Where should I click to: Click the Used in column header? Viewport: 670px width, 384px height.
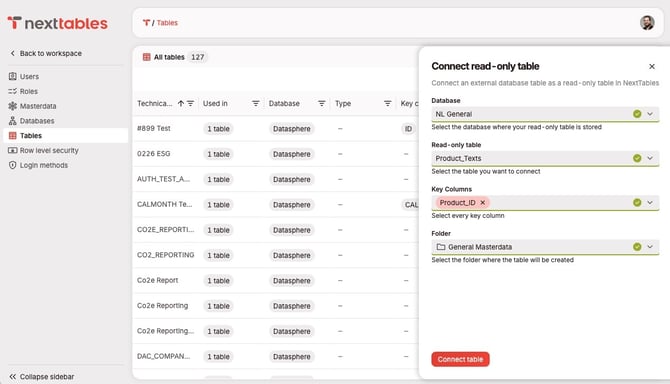pyautogui.click(x=215, y=103)
